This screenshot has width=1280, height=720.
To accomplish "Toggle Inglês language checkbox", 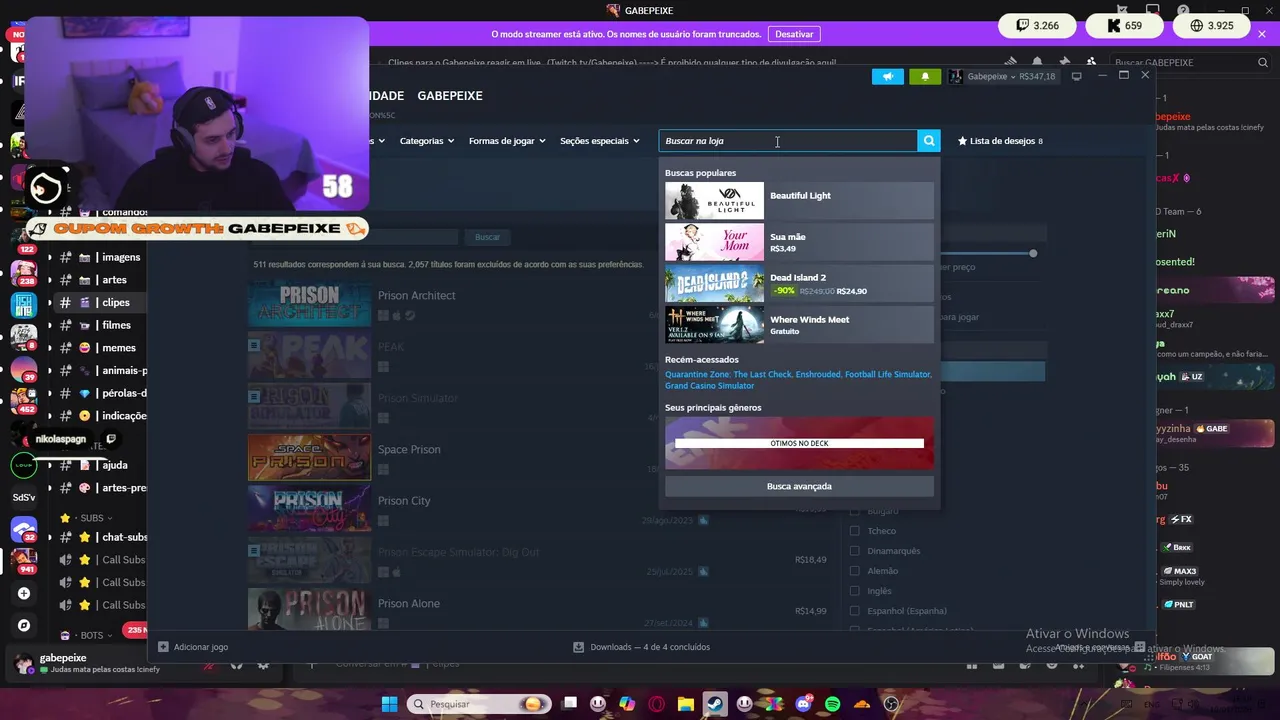I will (854, 591).
